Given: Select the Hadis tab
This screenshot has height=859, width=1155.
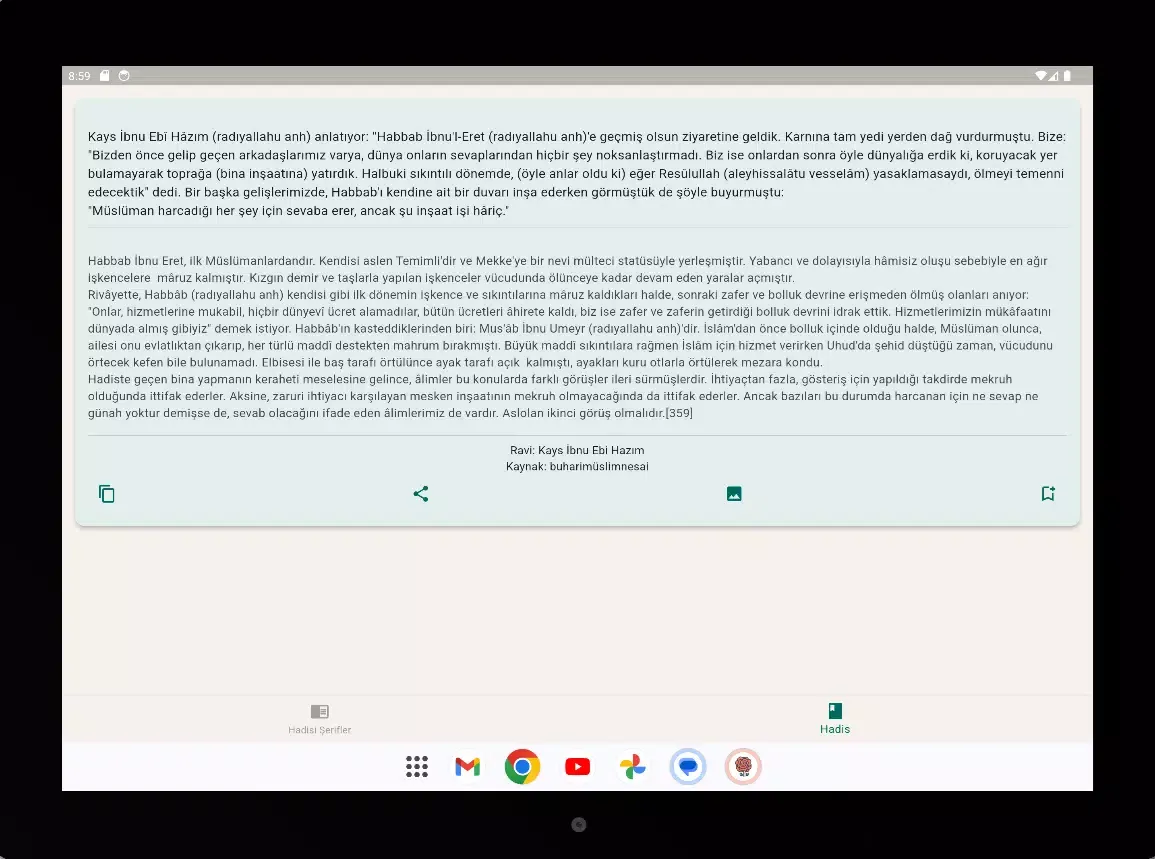Looking at the screenshot, I should (x=834, y=718).
